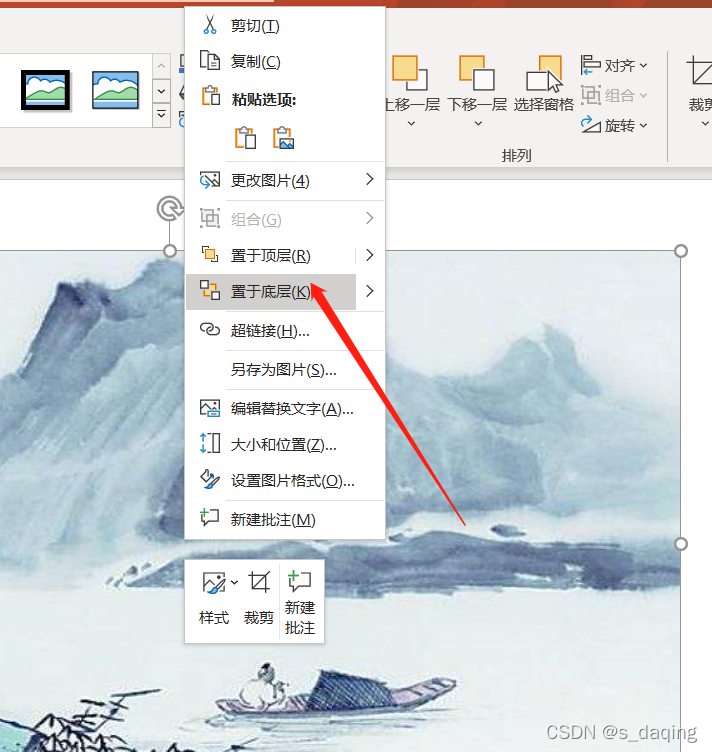Select the second picture style thumbnail
The width and height of the screenshot is (712, 752).
tap(115, 90)
